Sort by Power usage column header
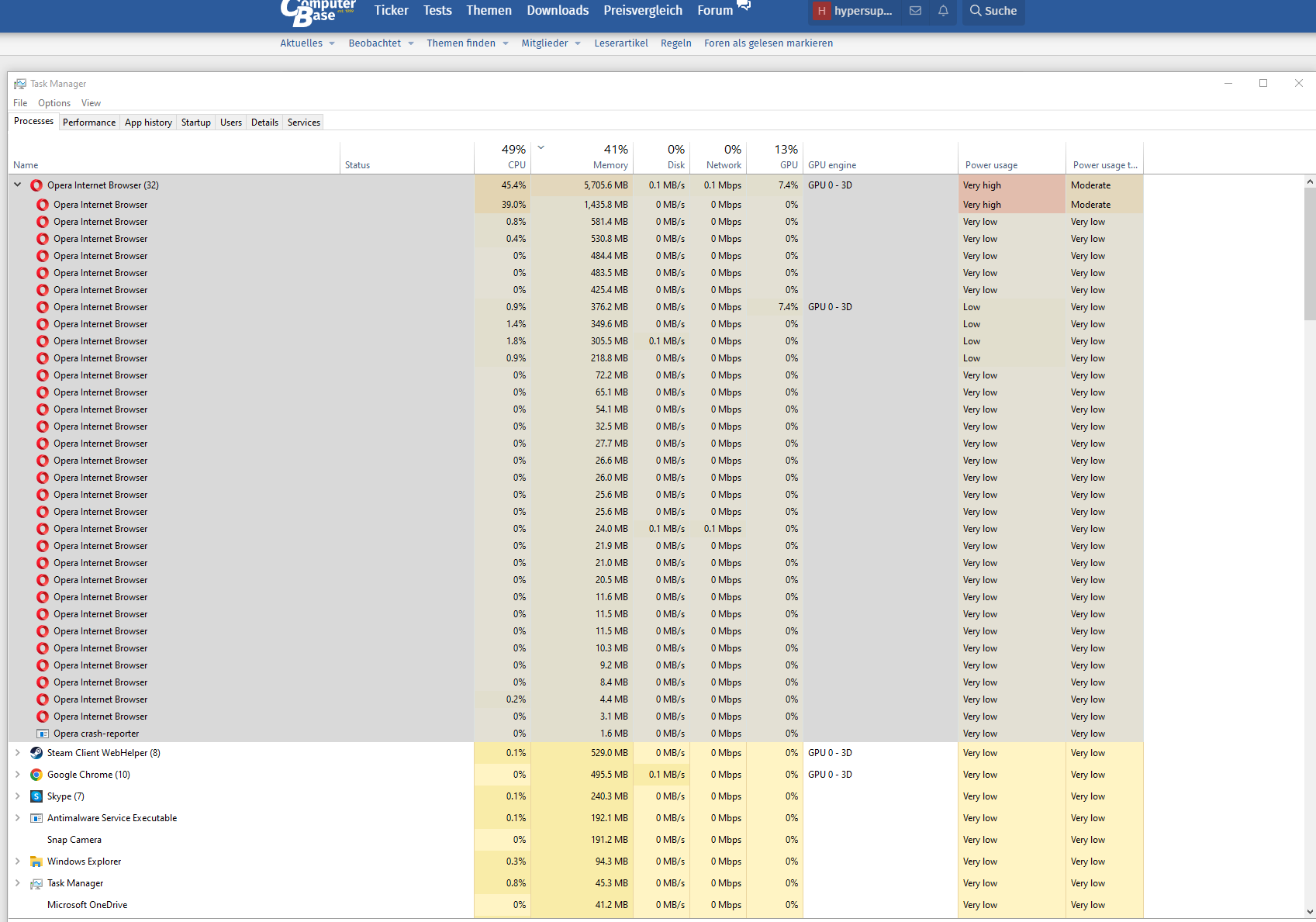Viewport: 1316px width, 922px height. 1011,157
